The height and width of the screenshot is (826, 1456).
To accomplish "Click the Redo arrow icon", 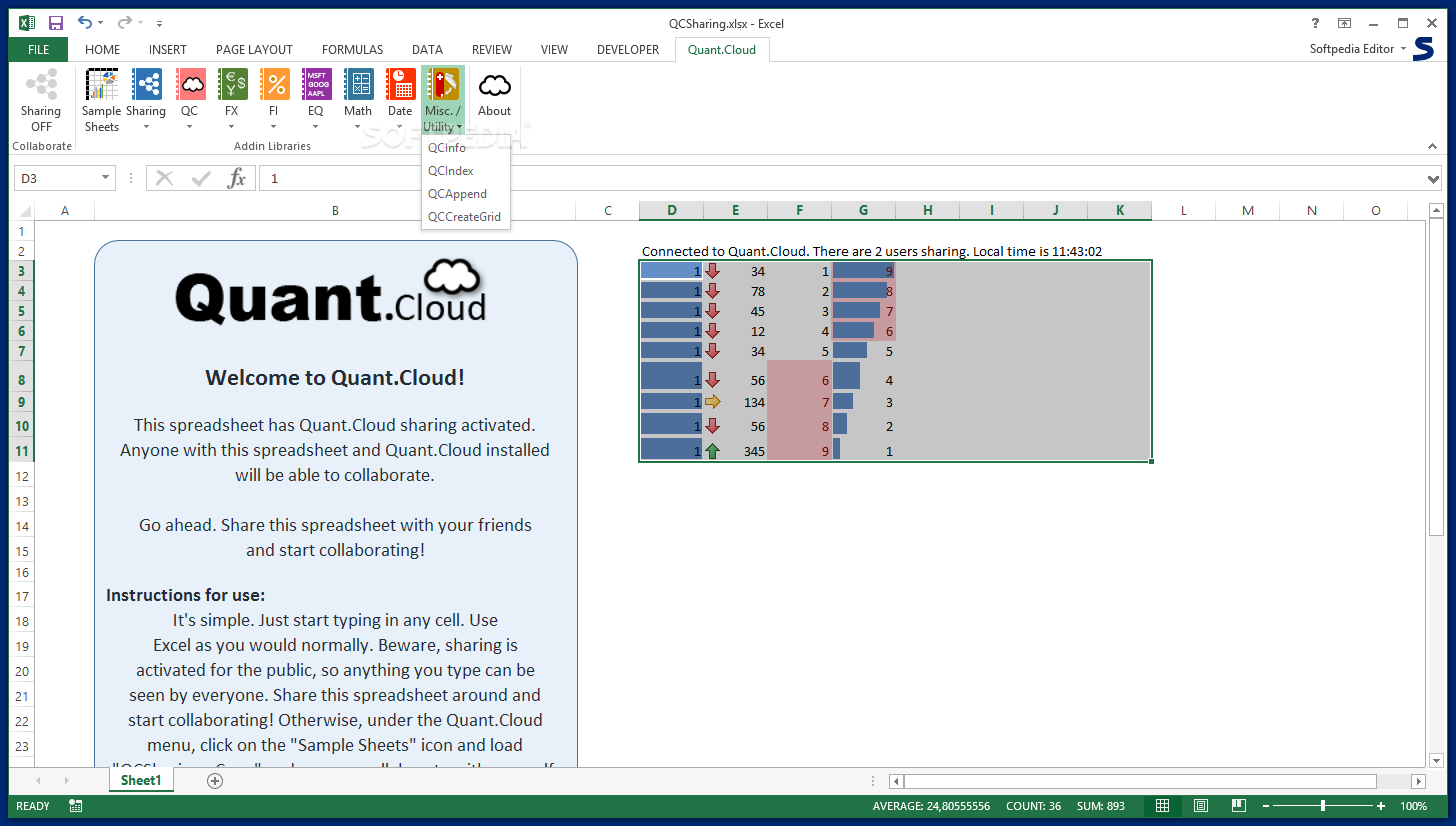I will click(x=124, y=22).
